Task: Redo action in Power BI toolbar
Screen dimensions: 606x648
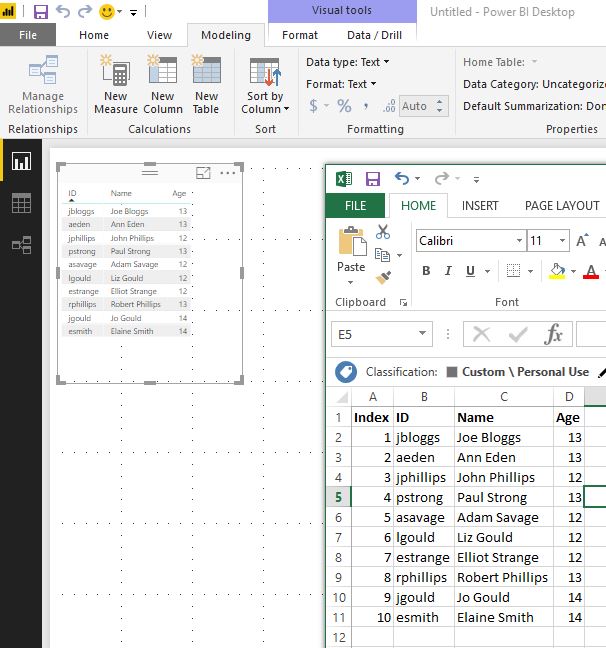Action: pos(85,12)
